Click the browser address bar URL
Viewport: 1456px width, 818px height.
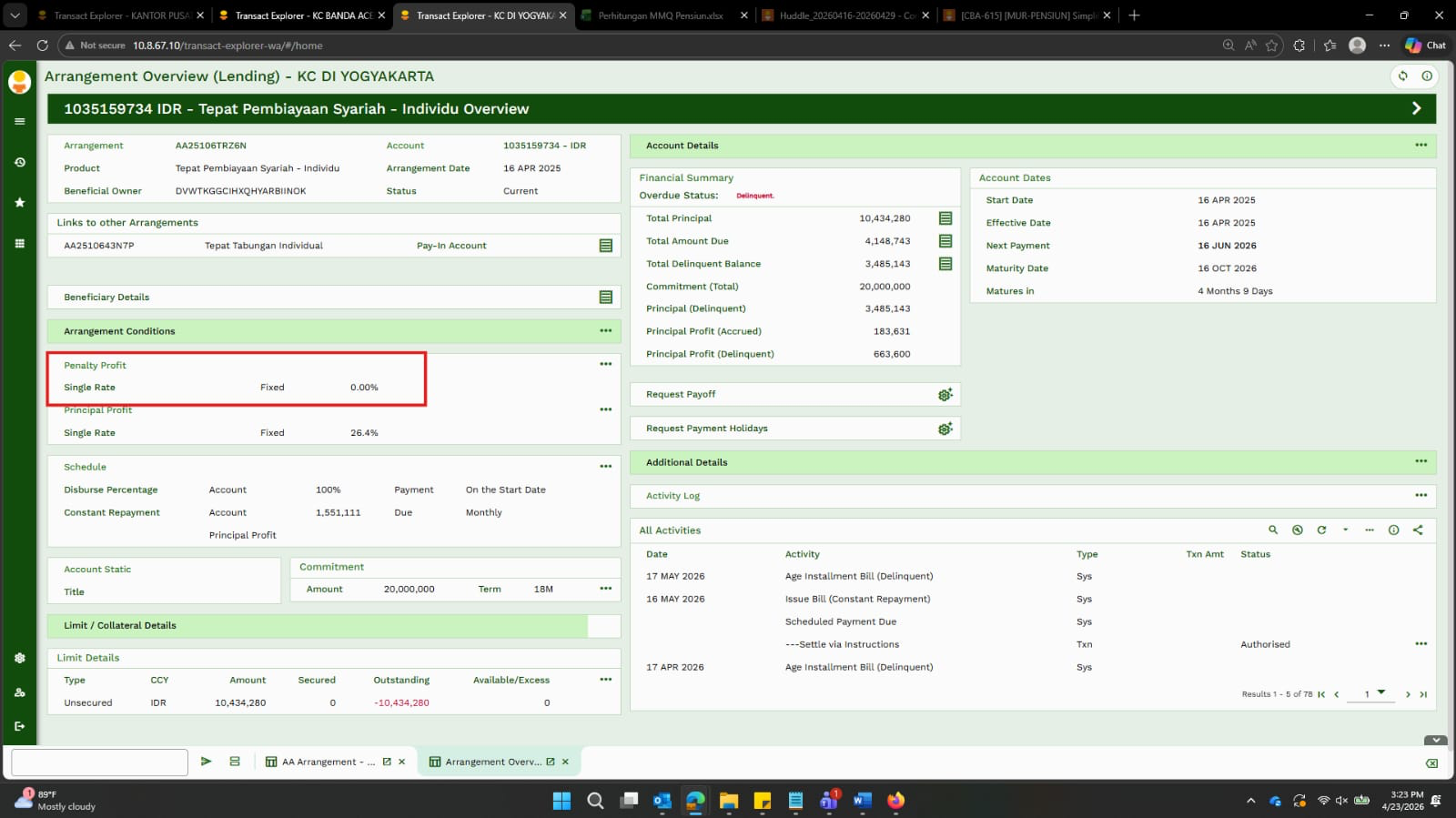pos(227,45)
